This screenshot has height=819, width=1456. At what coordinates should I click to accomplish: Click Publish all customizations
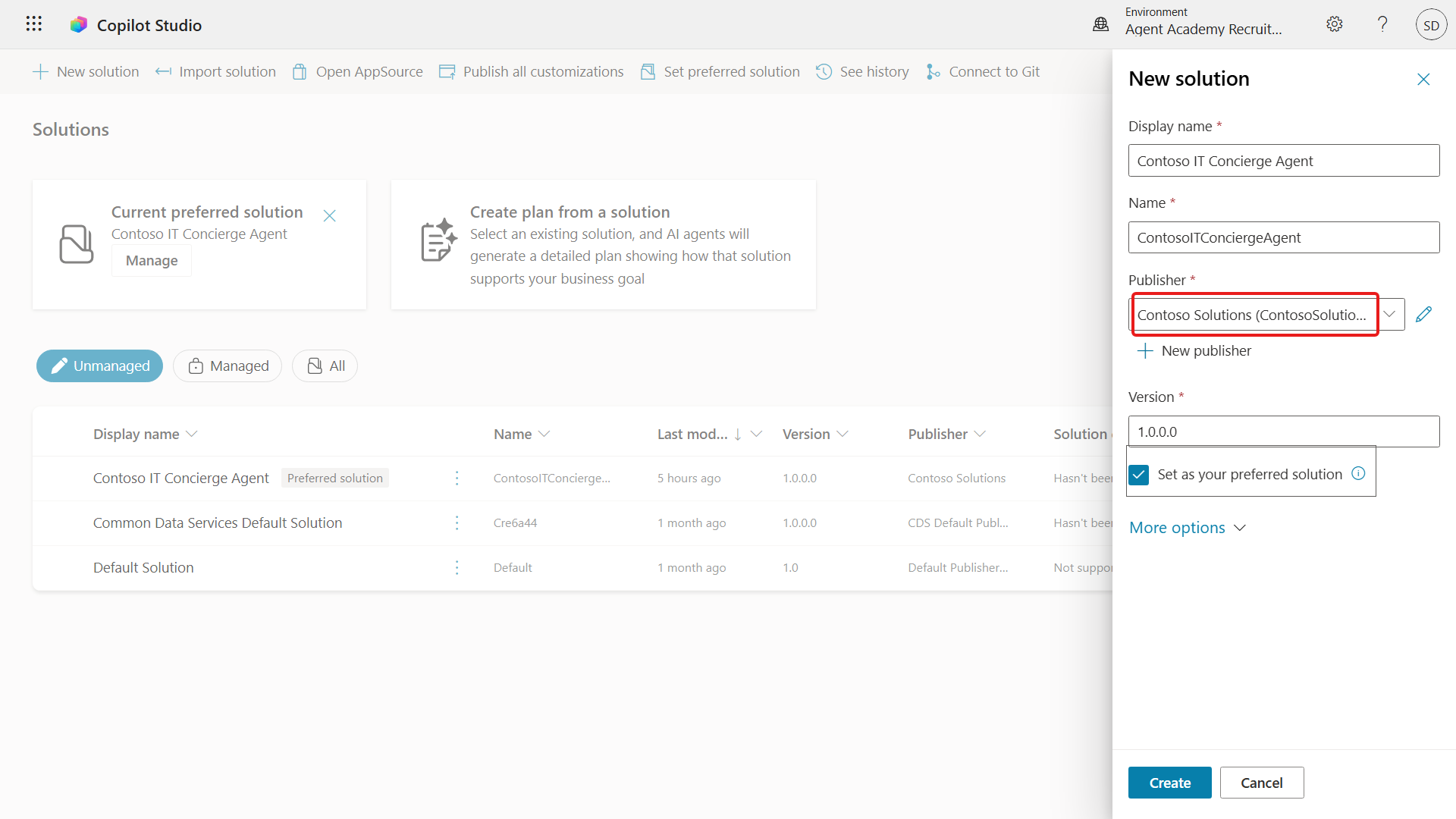coord(532,71)
